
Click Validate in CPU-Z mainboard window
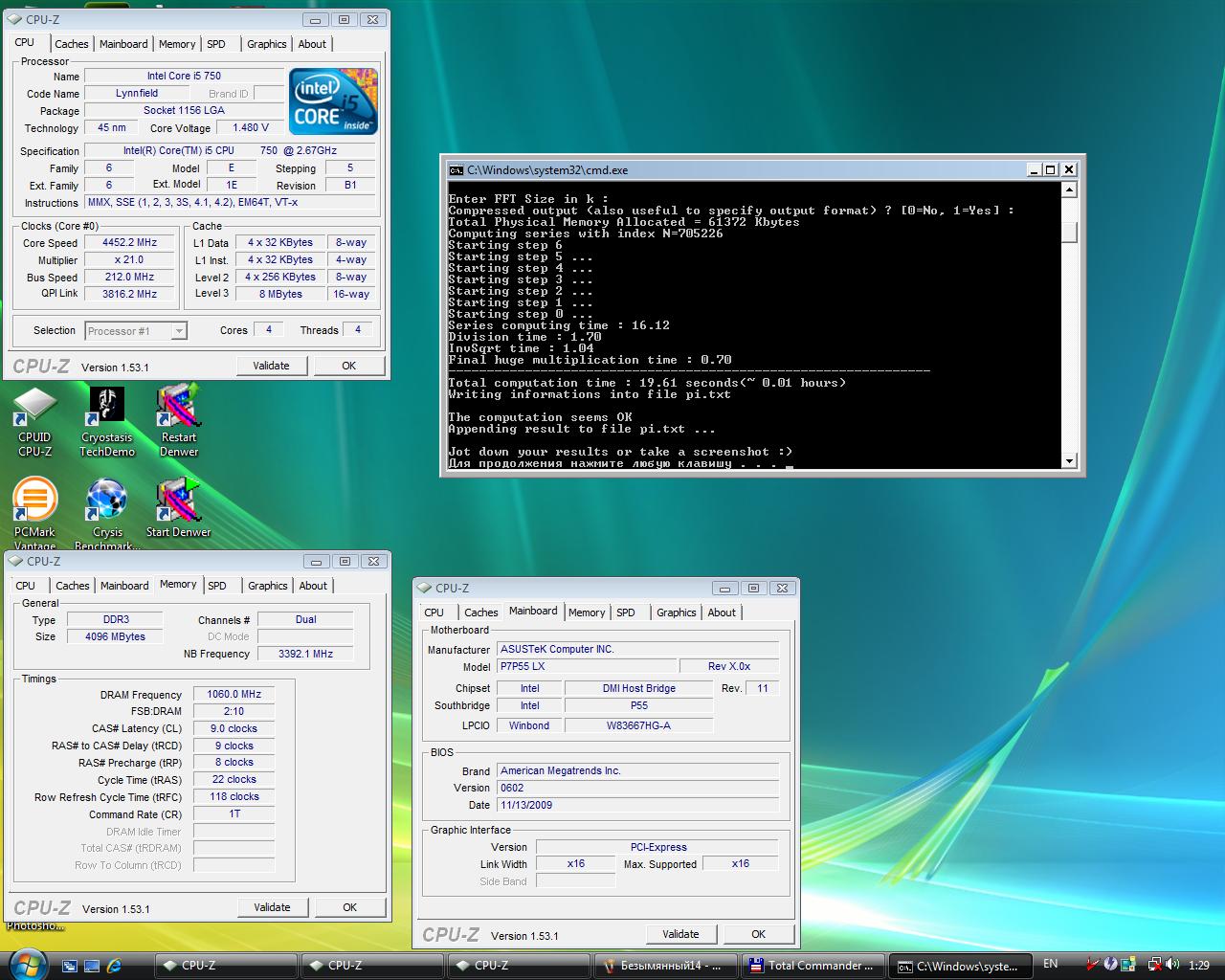tap(680, 934)
